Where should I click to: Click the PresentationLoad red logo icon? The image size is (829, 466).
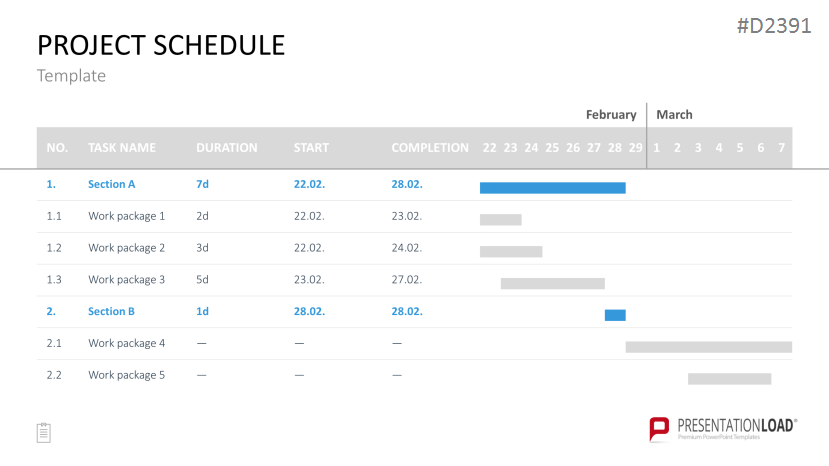[659, 429]
